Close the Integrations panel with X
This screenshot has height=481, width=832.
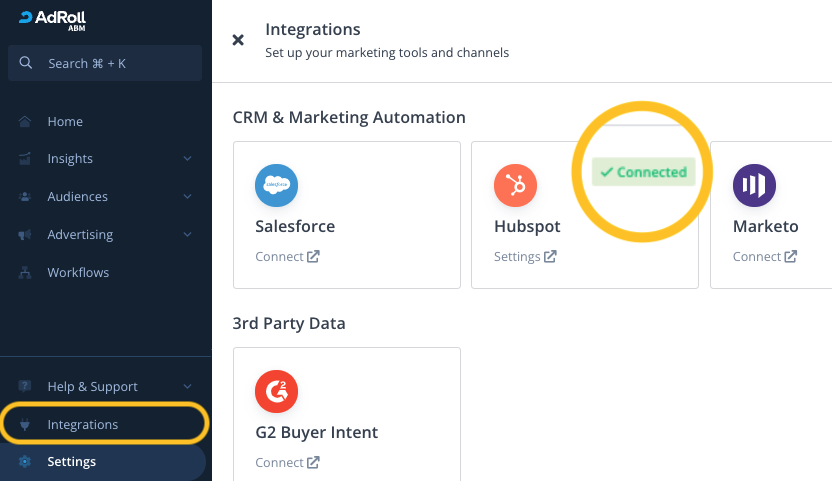[x=238, y=40]
